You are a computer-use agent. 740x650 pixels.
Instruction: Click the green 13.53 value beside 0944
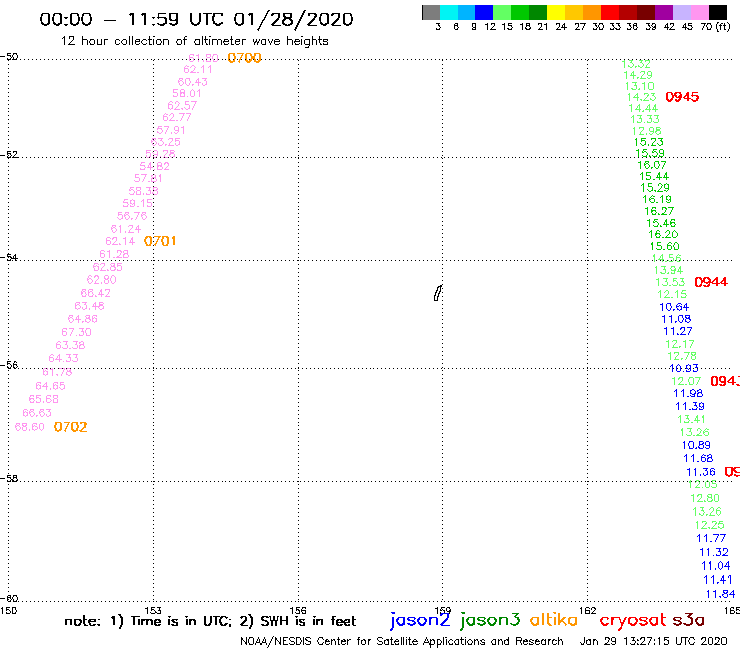(670, 282)
